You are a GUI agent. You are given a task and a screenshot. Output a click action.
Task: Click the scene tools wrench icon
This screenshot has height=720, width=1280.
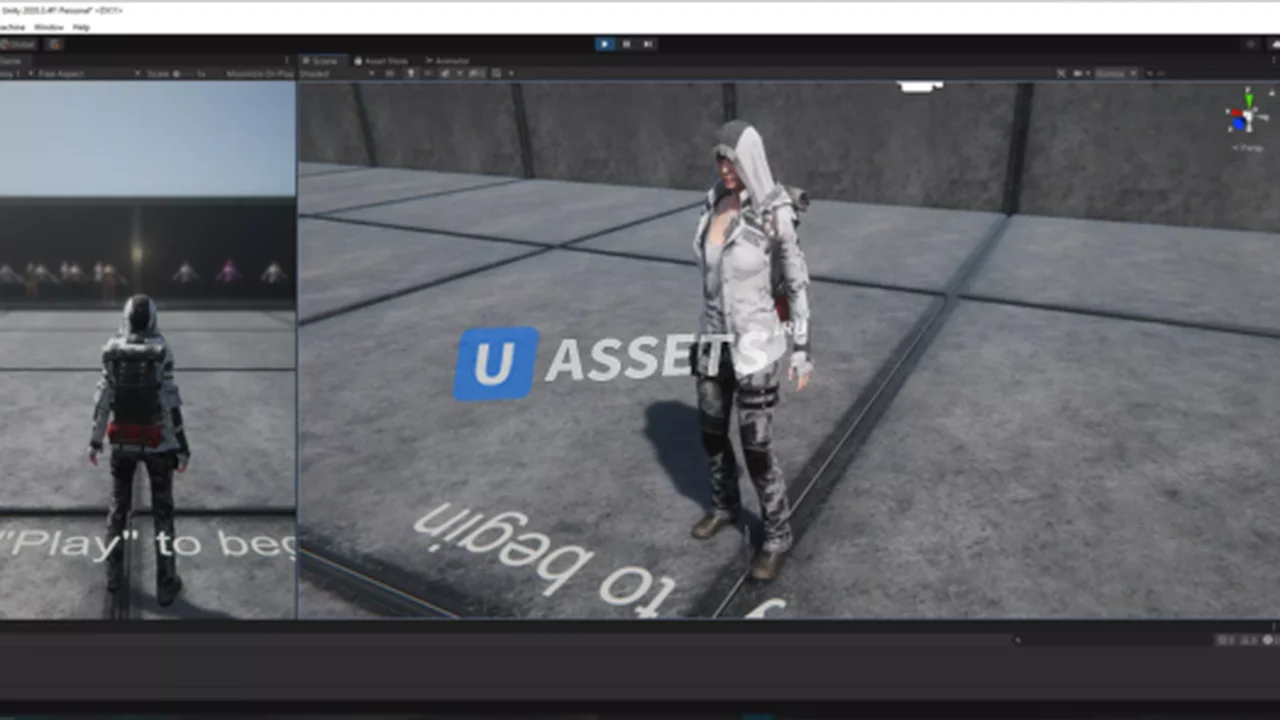(x=1061, y=74)
